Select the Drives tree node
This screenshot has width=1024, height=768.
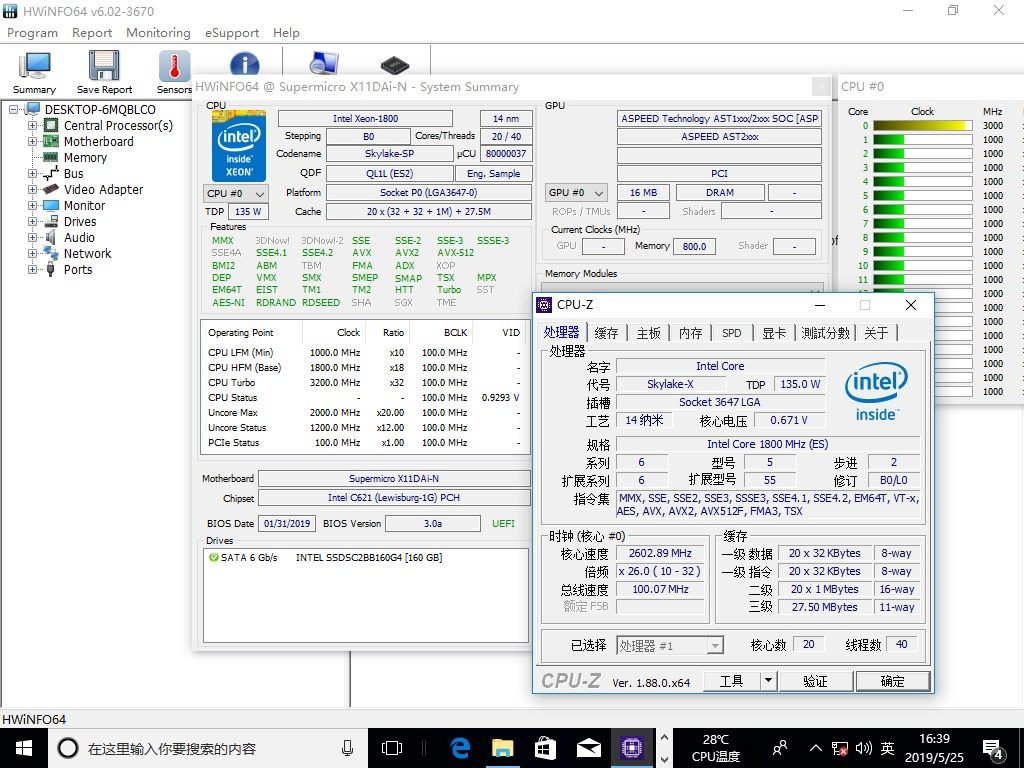(x=80, y=221)
